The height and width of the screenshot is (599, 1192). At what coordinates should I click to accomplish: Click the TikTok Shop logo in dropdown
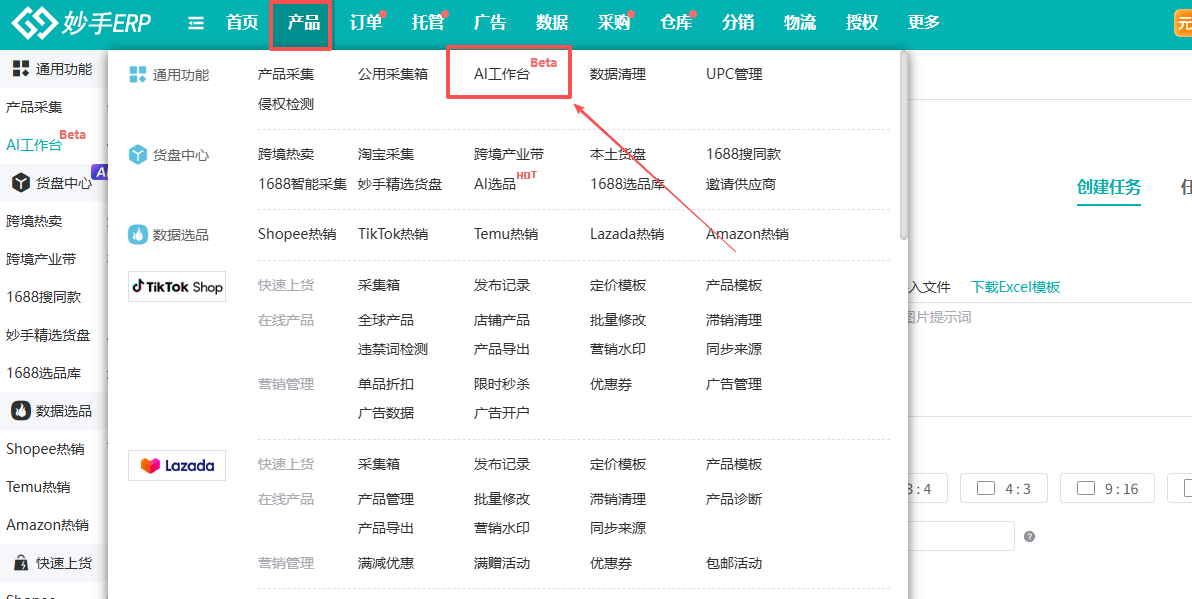click(177, 287)
